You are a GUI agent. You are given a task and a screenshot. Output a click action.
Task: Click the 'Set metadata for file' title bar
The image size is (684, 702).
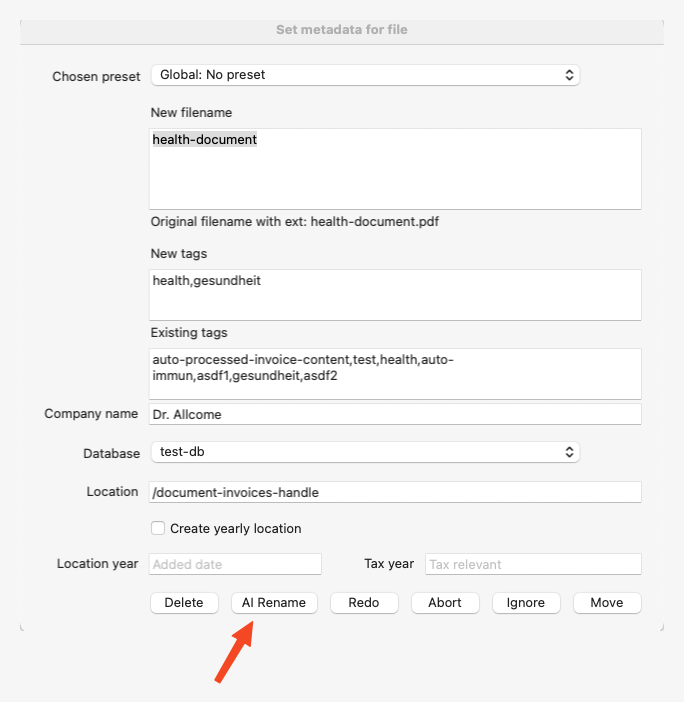tap(342, 30)
